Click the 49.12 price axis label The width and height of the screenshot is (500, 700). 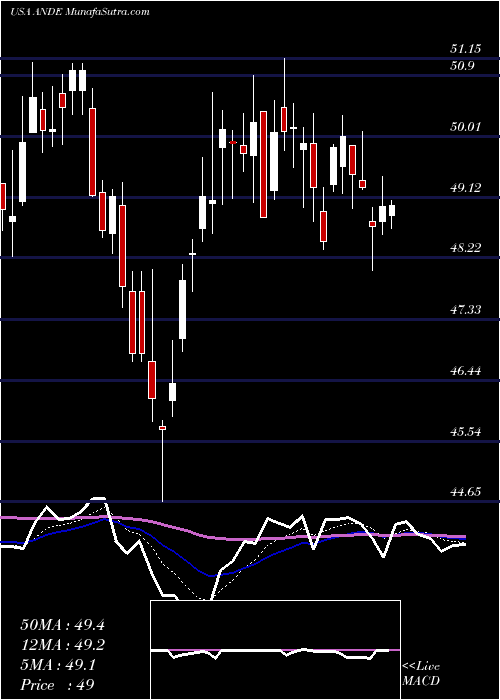[x=465, y=188]
